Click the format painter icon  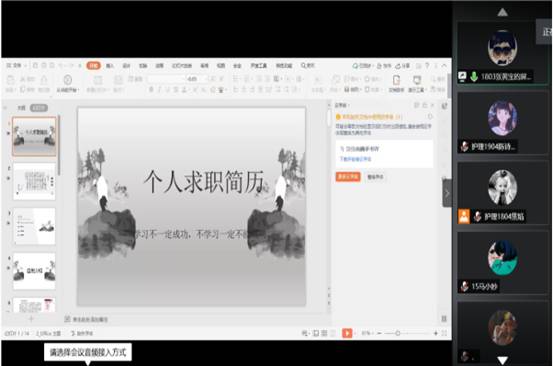(44, 80)
